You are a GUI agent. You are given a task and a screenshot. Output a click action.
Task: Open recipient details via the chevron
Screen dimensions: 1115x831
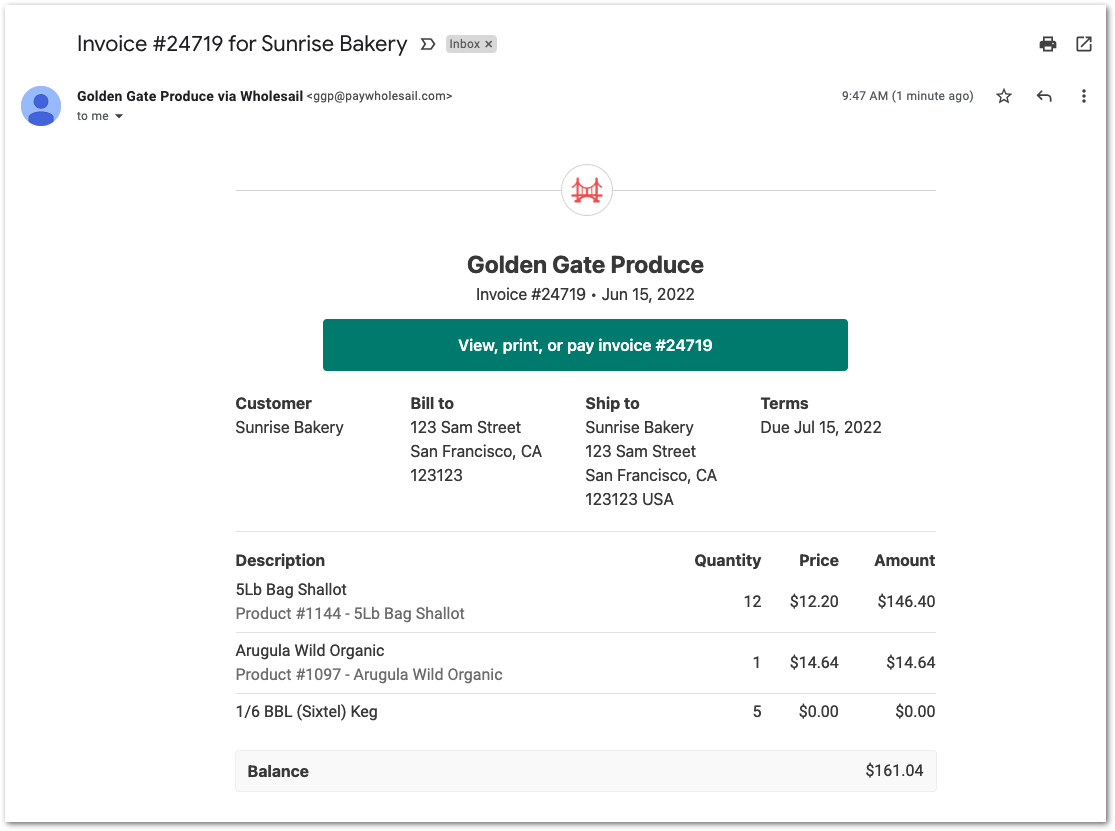click(117, 116)
